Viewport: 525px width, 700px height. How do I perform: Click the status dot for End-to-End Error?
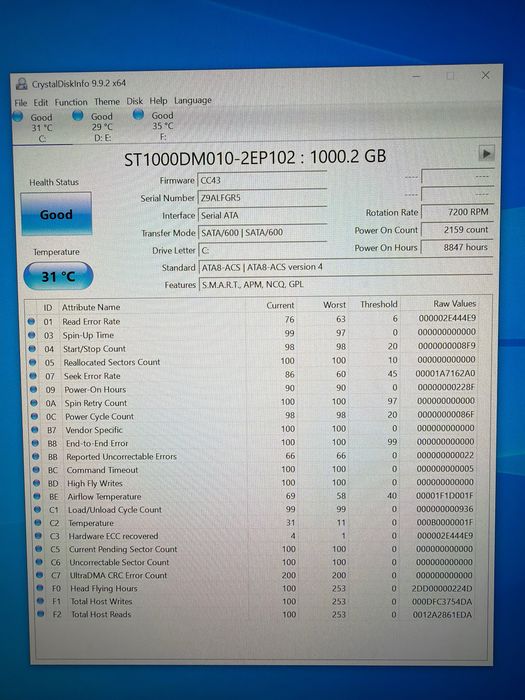pyautogui.click(x=35, y=443)
